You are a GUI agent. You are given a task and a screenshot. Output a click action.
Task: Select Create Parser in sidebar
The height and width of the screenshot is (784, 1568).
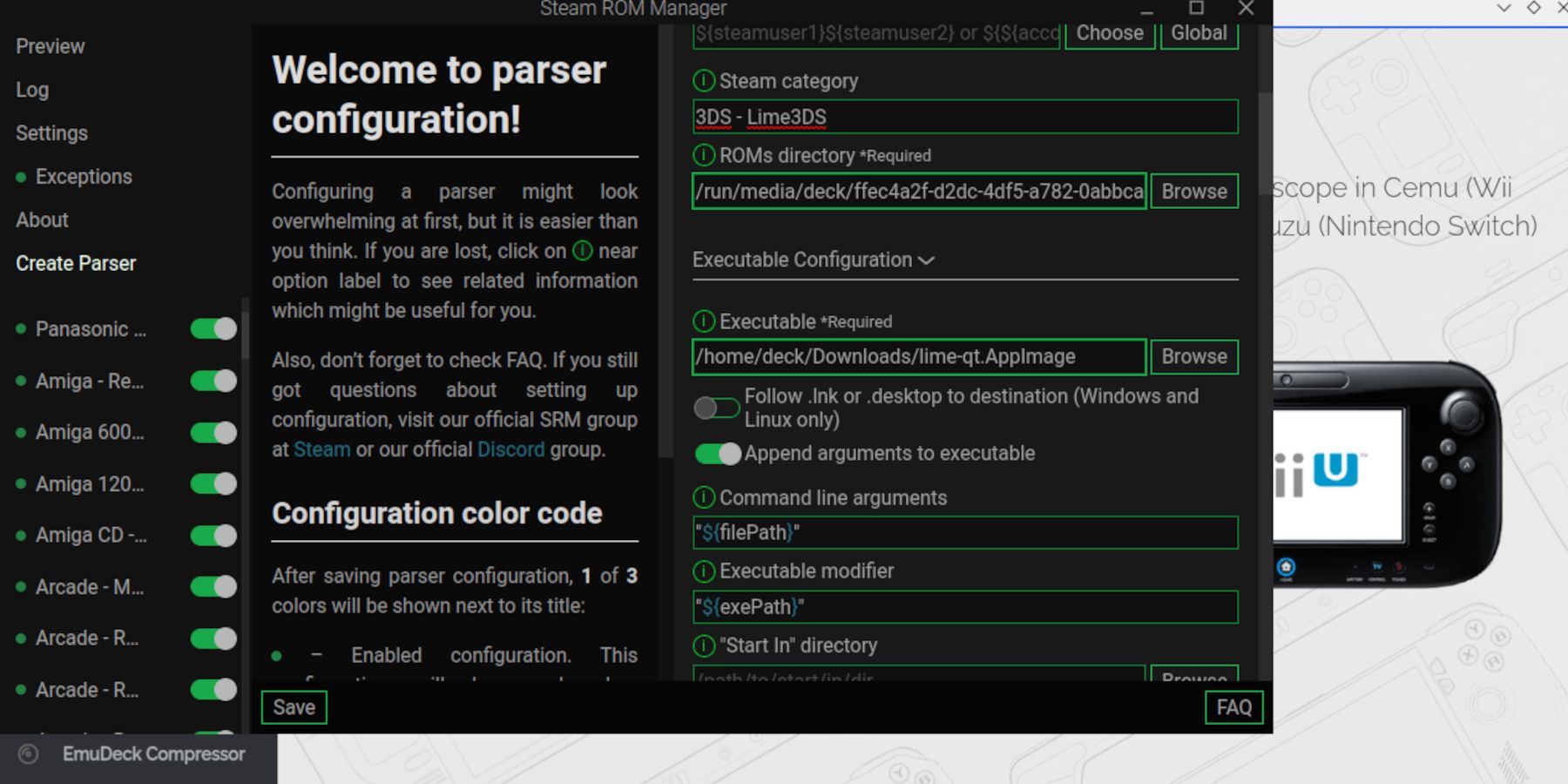click(76, 263)
